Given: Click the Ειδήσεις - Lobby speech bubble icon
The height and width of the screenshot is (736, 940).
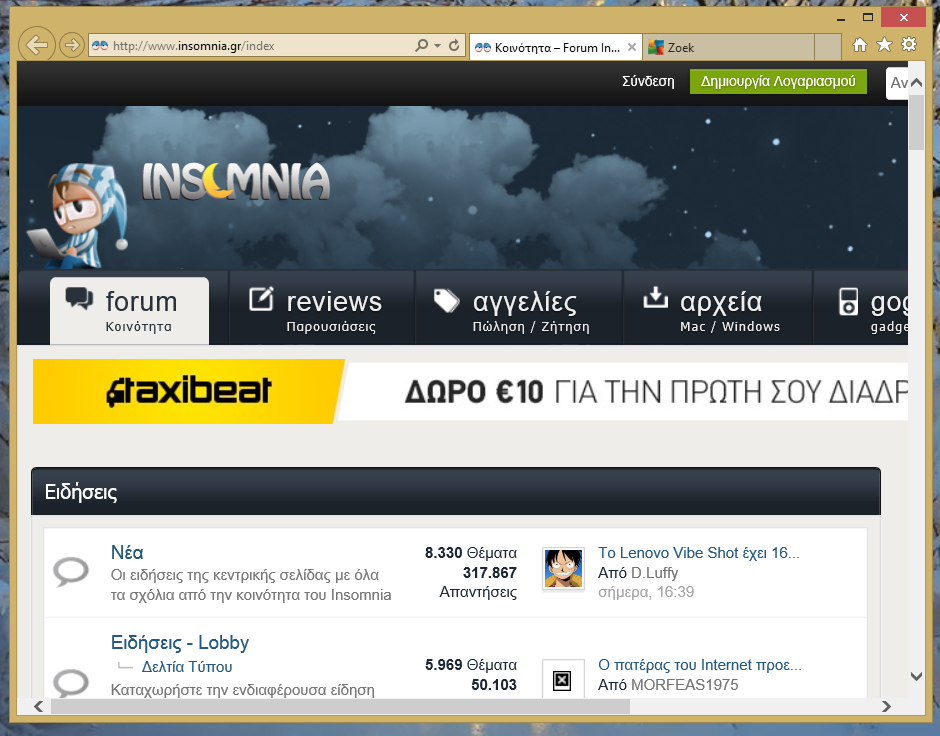Looking at the screenshot, I should [x=71, y=683].
